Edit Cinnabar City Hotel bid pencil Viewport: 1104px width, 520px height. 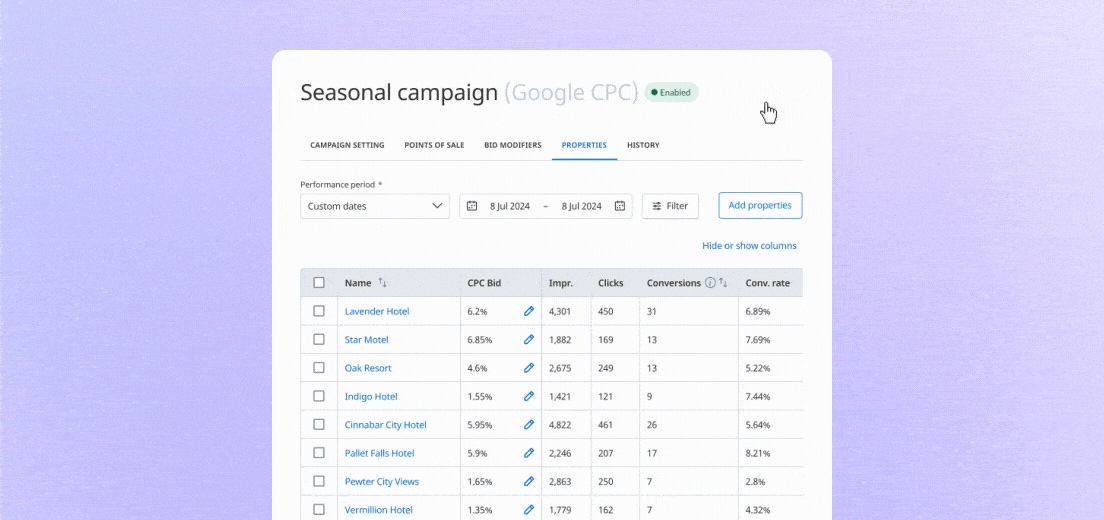pos(529,425)
